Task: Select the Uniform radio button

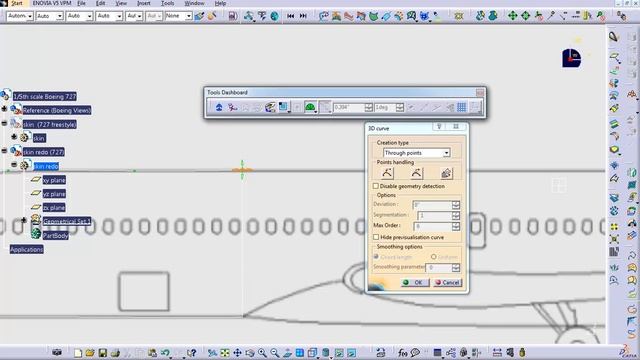Action: (x=433, y=257)
